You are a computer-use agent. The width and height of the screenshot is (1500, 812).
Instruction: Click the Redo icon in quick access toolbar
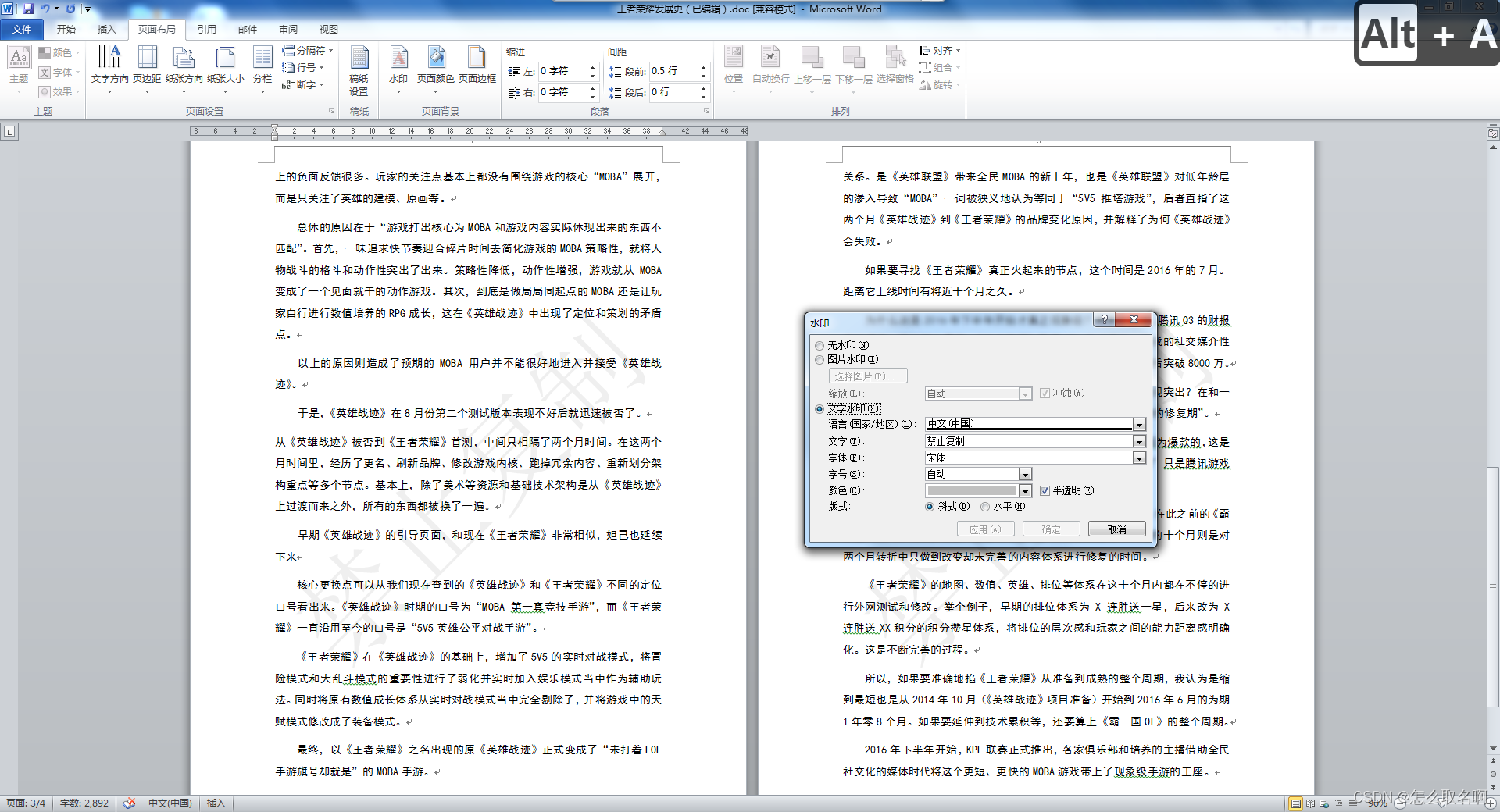pos(70,9)
